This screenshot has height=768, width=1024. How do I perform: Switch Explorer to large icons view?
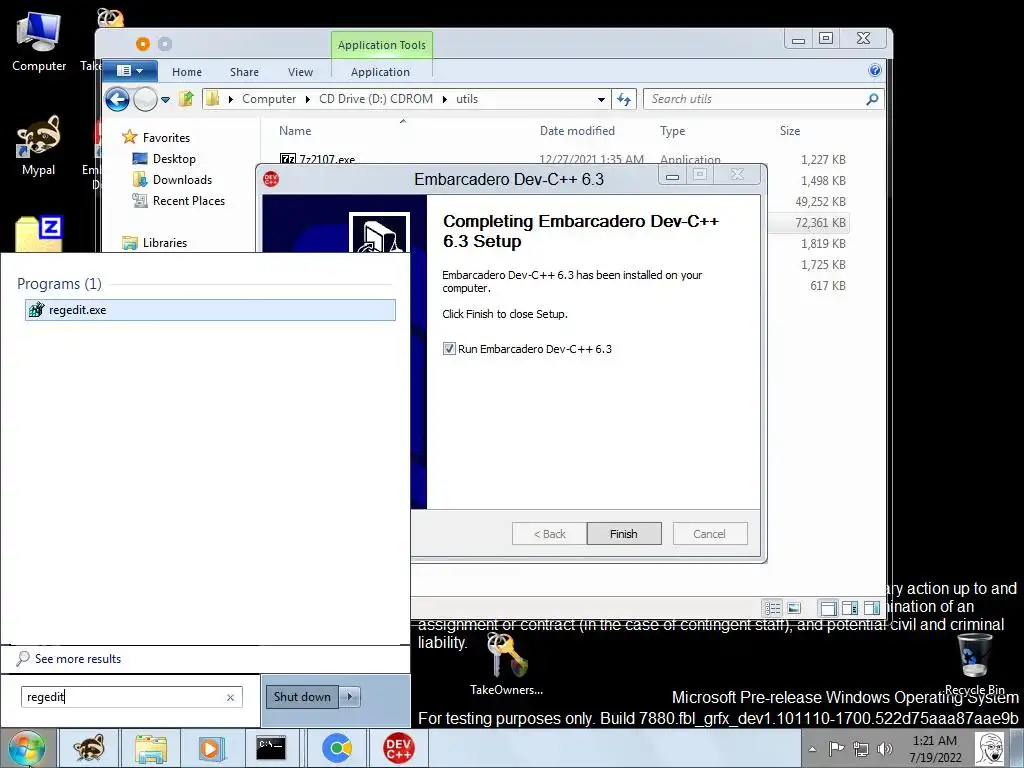point(794,608)
